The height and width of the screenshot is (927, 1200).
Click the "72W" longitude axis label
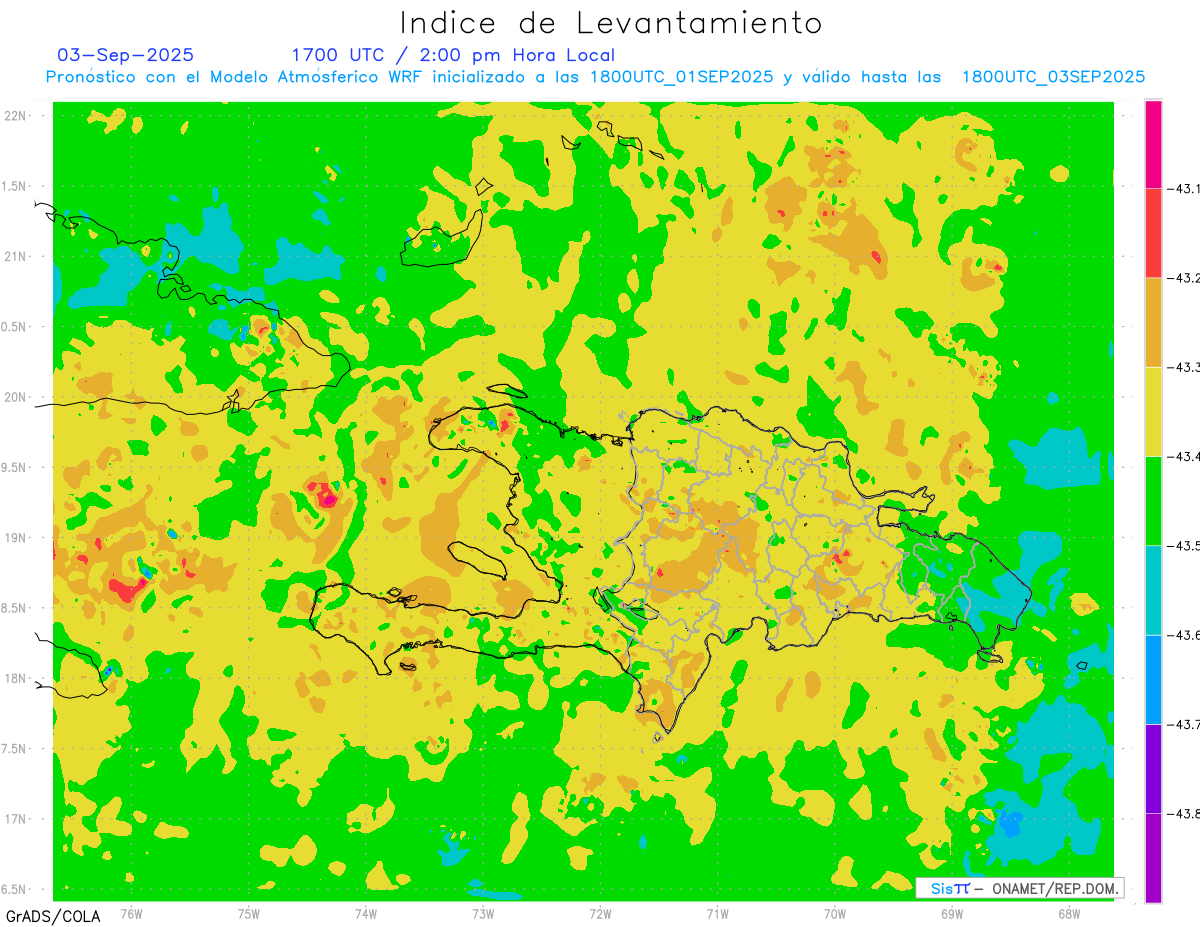(601, 914)
